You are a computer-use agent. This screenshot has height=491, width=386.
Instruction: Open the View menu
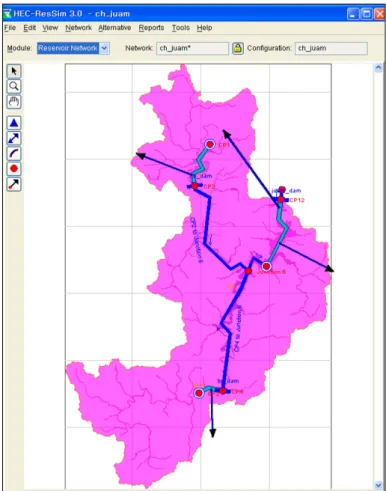tap(50, 28)
